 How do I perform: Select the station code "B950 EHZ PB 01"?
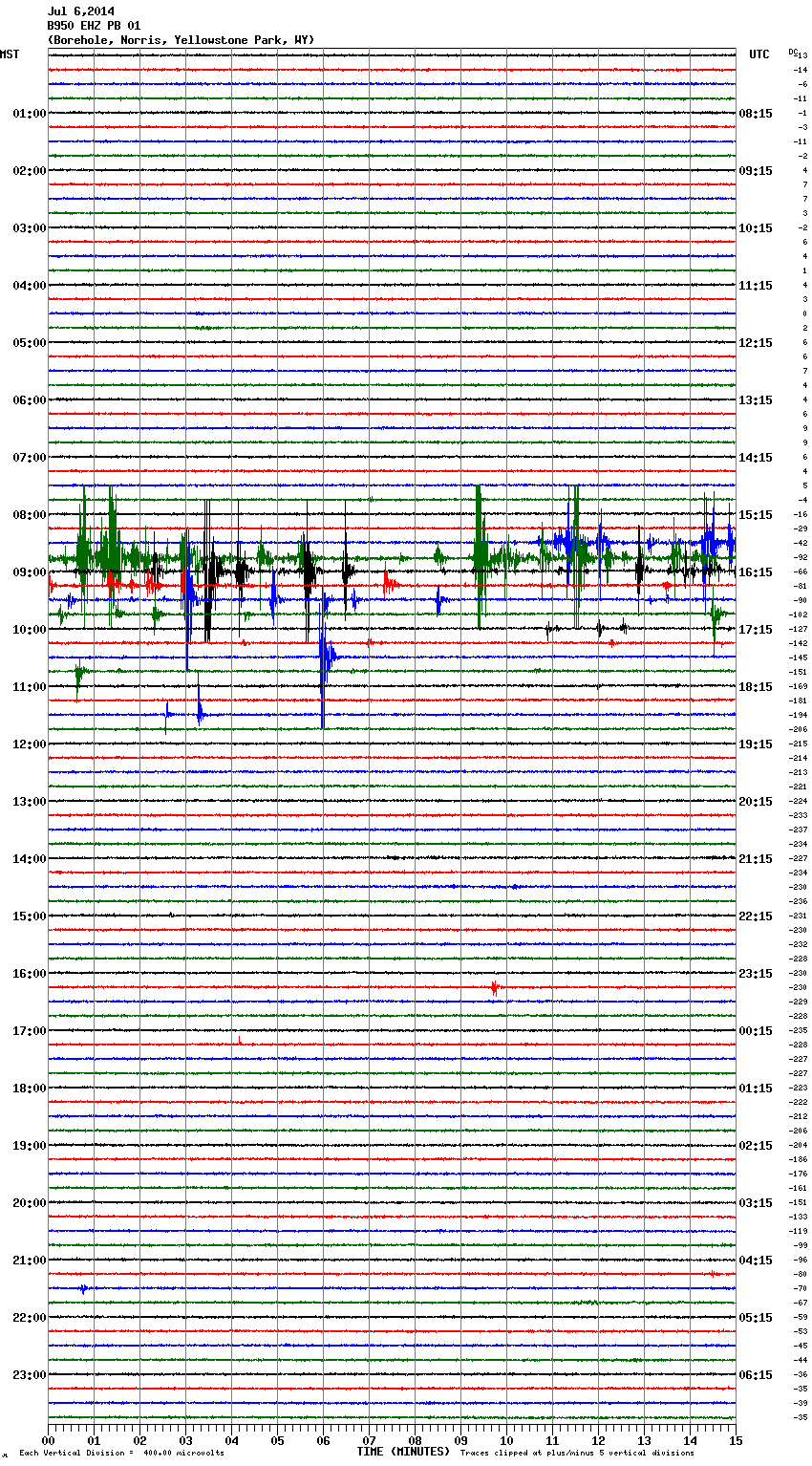pyautogui.click(x=94, y=26)
